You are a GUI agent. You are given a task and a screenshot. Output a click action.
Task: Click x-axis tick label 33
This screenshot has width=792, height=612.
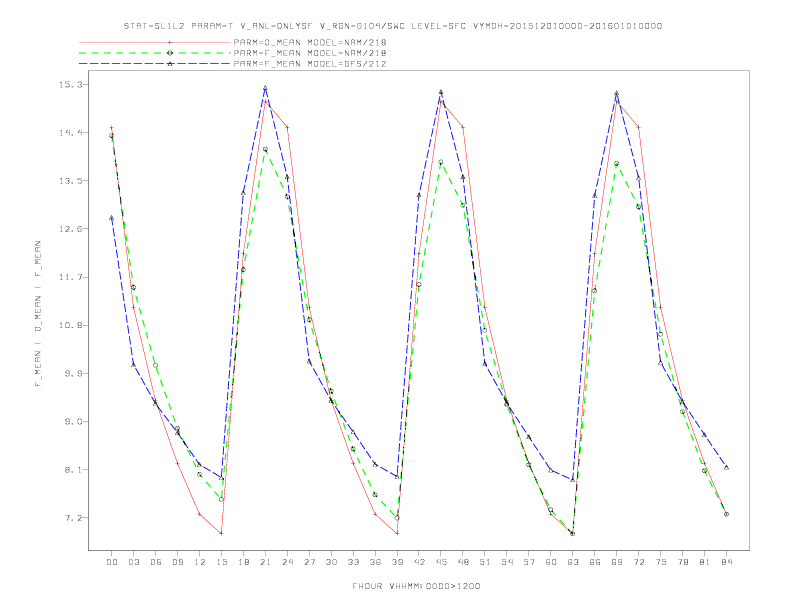353,562
